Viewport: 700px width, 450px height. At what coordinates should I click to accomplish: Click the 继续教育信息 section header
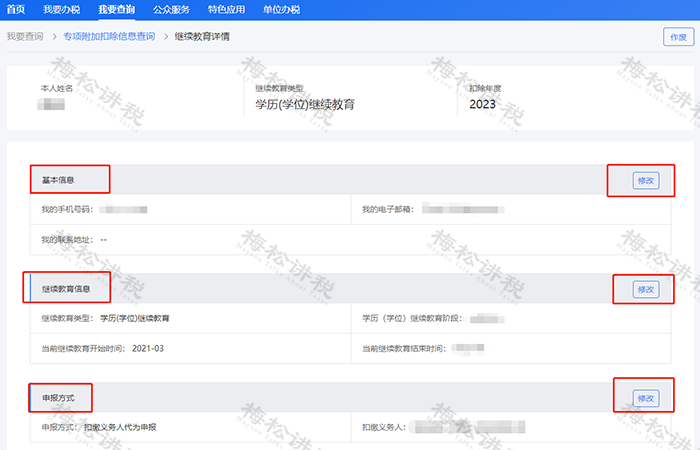tap(66, 290)
